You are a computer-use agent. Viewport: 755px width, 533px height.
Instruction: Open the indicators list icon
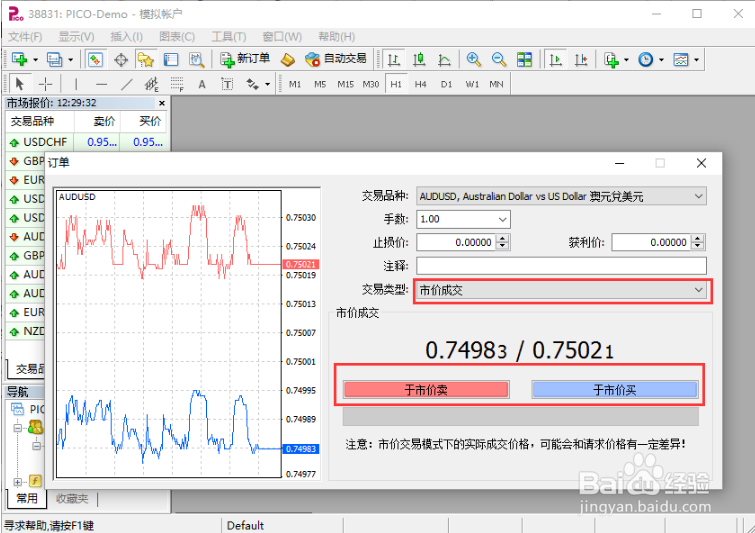(612, 60)
